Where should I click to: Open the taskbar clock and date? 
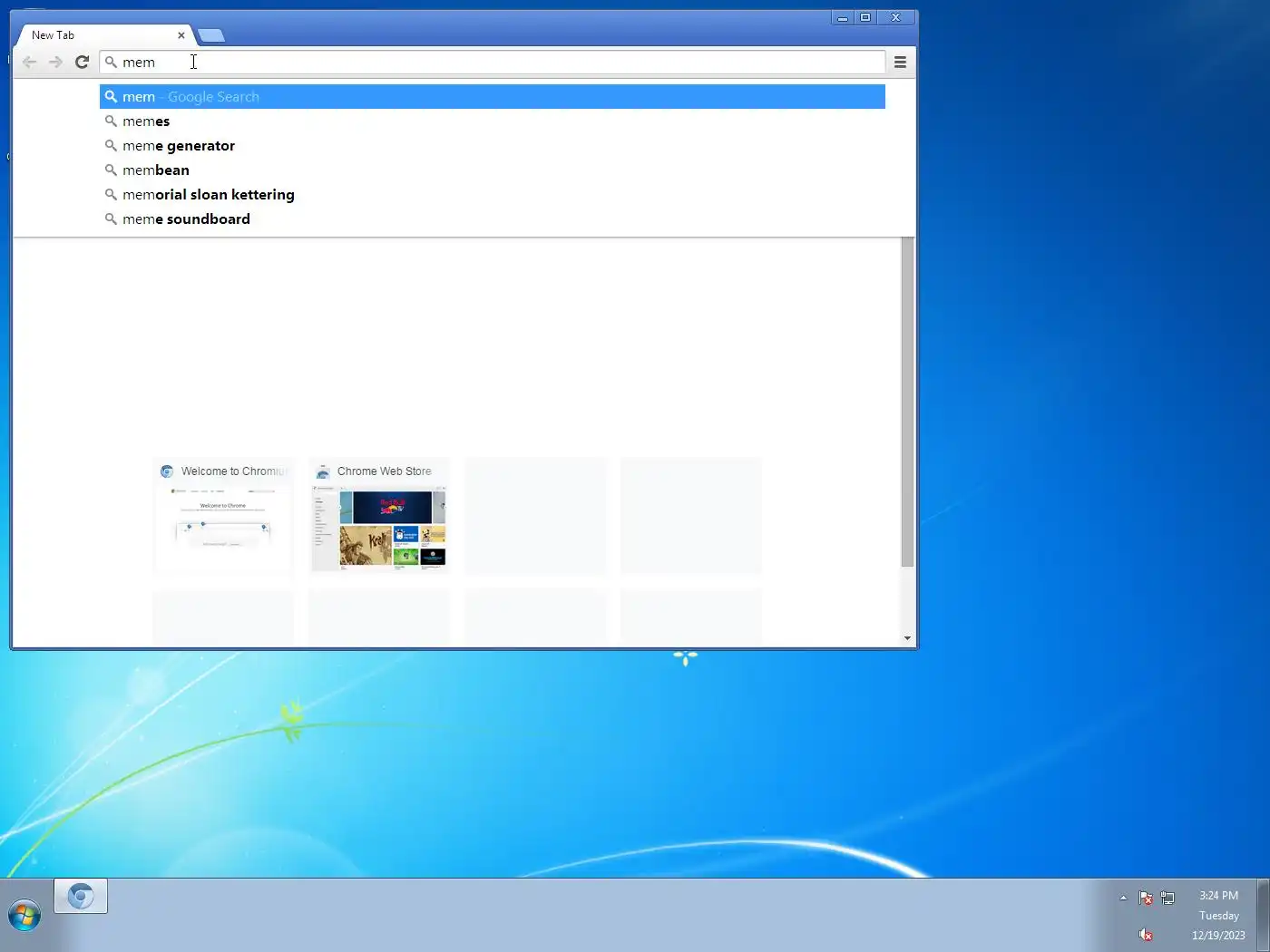pos(1218,915)
